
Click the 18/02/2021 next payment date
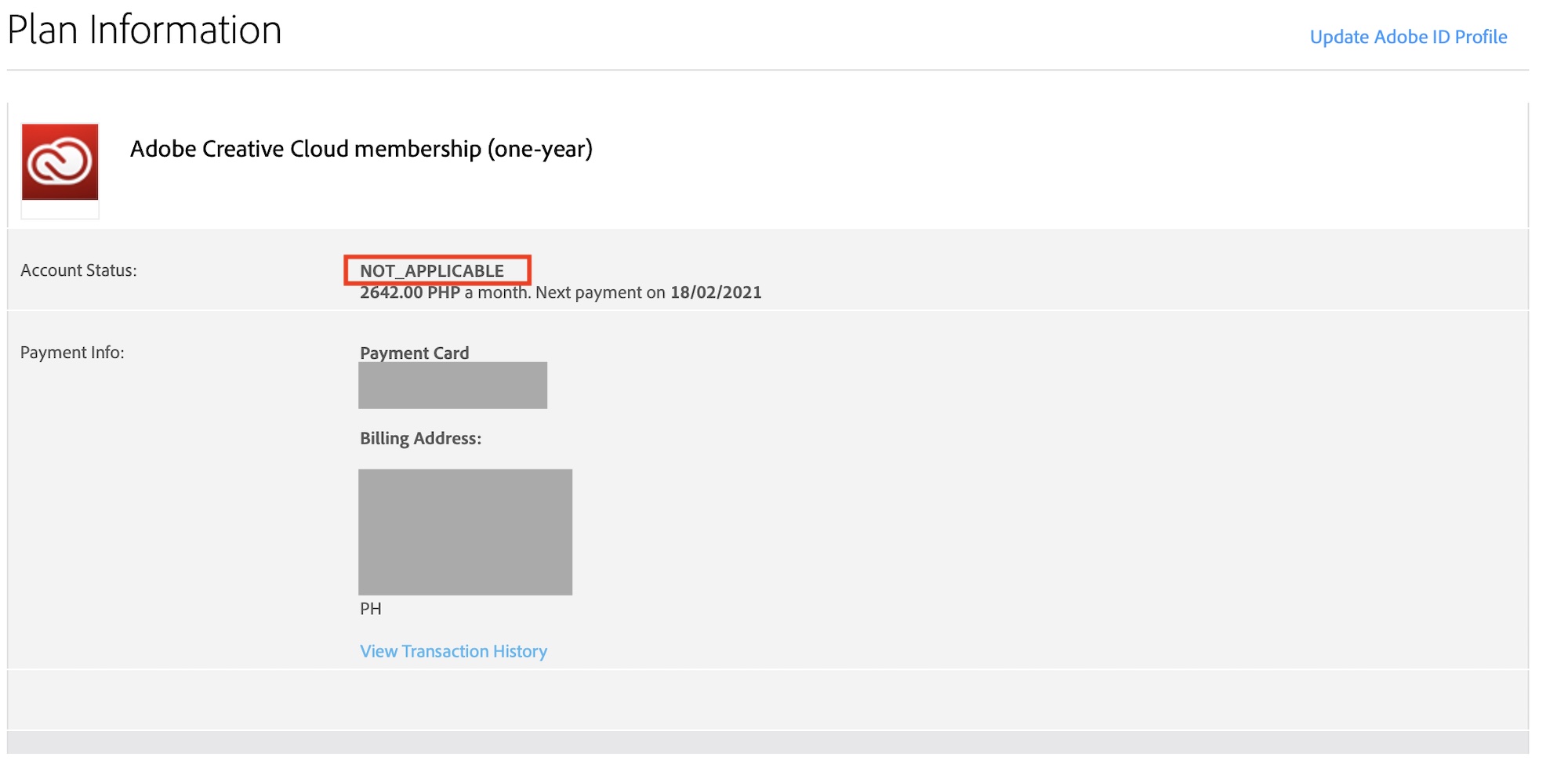716,293
